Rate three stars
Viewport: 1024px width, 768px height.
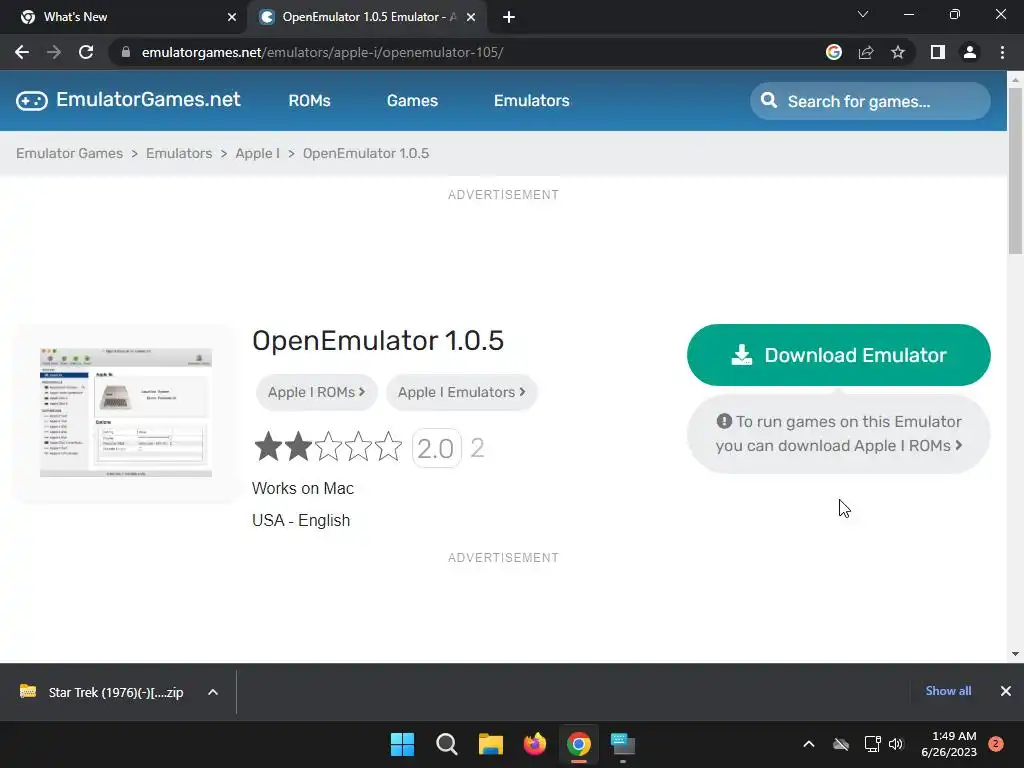coord(328,447)
